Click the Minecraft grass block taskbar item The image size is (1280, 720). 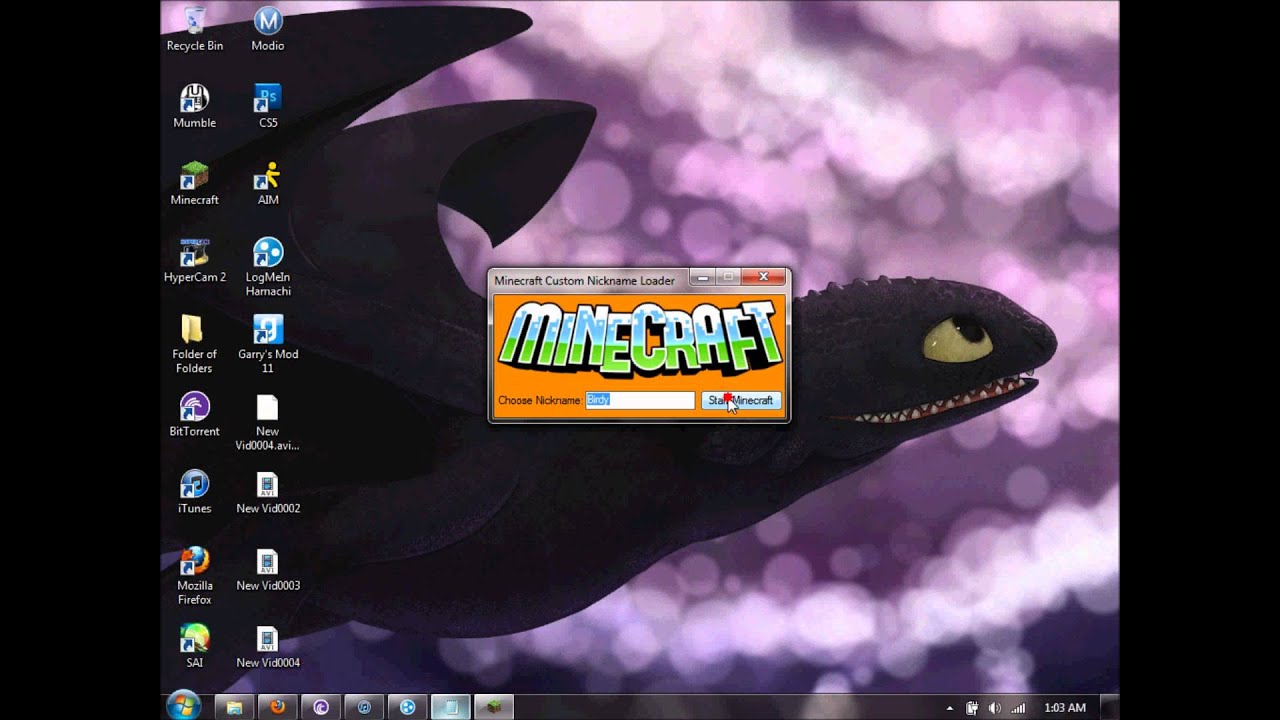tap(494, 707)
